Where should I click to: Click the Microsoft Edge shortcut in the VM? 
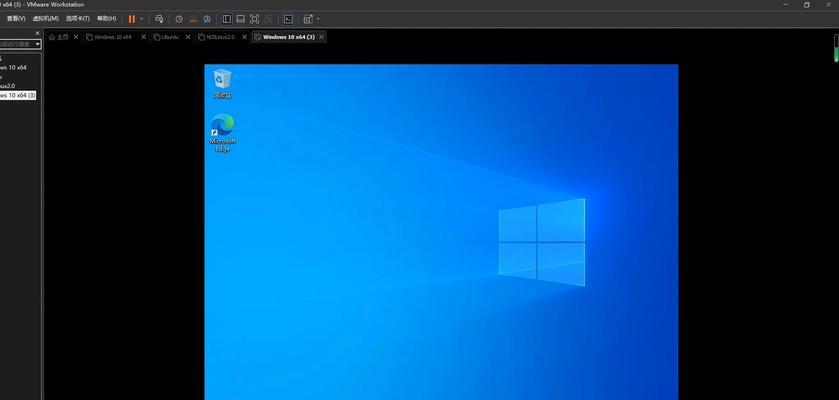[223, 133]
